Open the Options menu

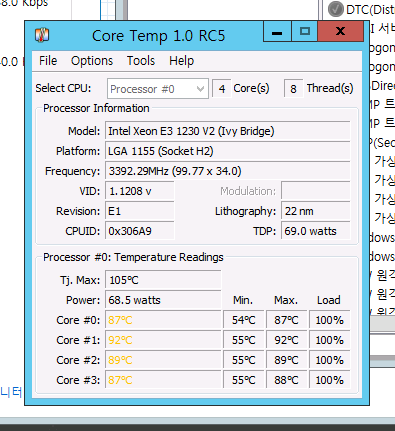92,61
